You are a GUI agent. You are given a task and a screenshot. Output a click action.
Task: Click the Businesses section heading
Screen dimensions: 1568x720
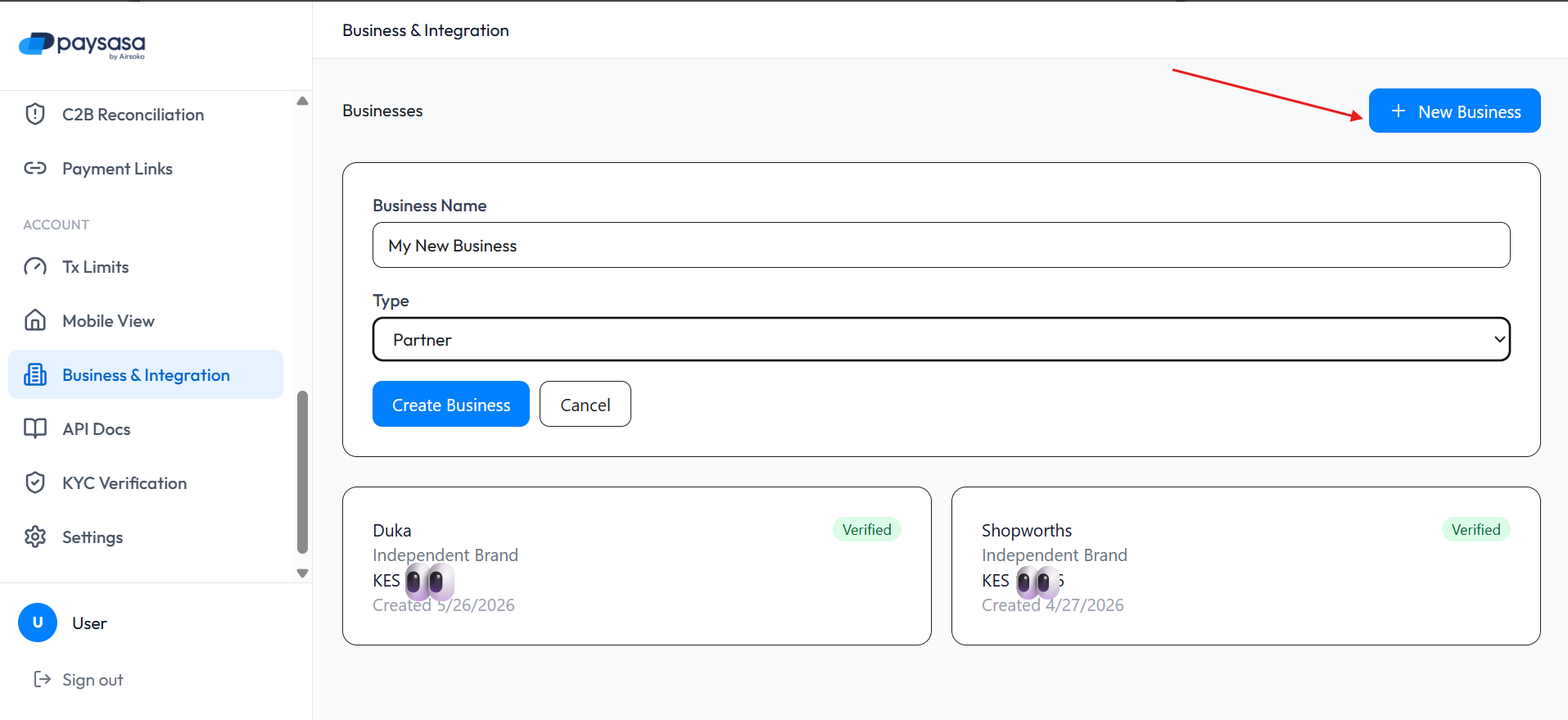[x=382, y=111]
